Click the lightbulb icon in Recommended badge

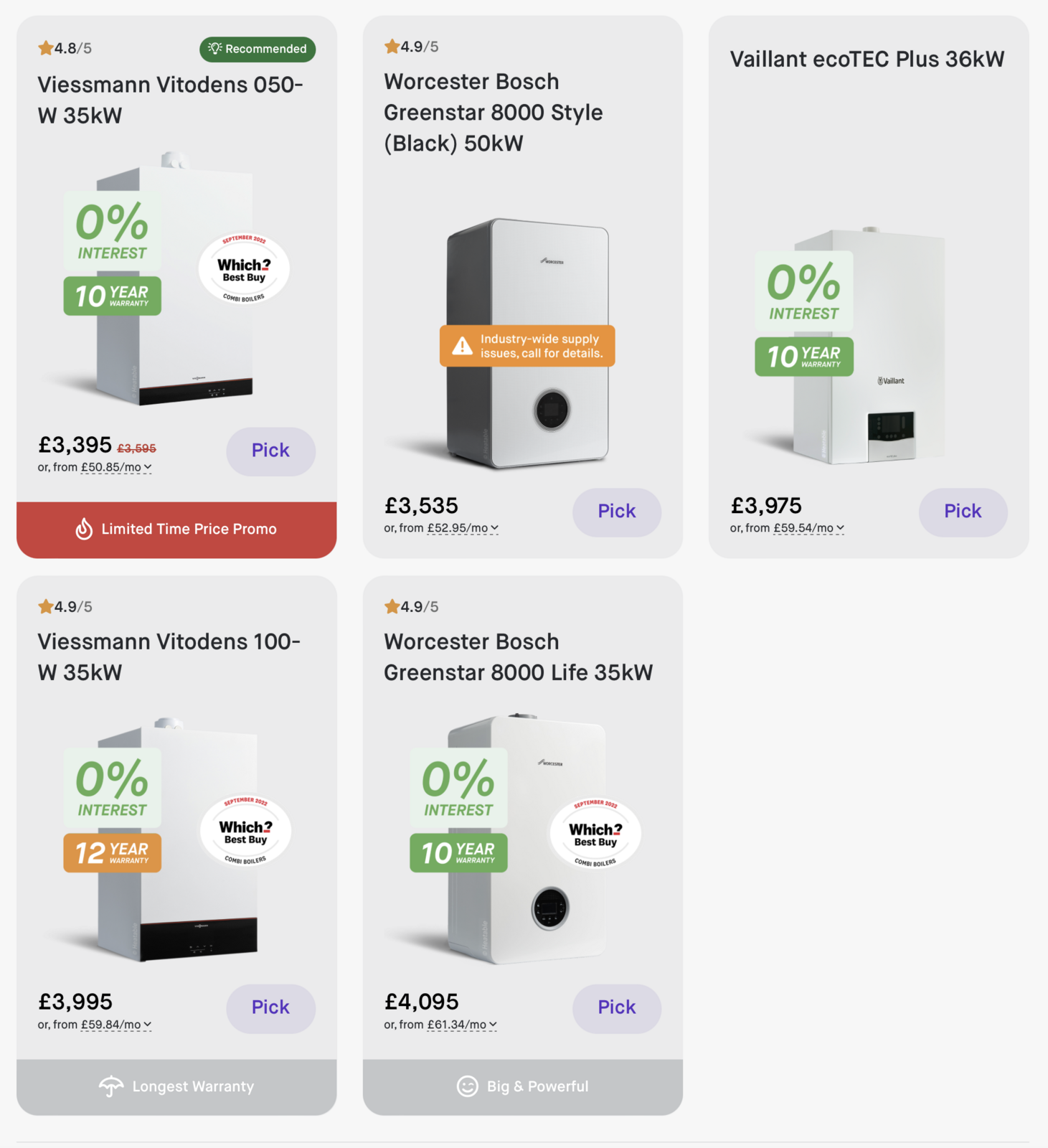click(214, 48)
